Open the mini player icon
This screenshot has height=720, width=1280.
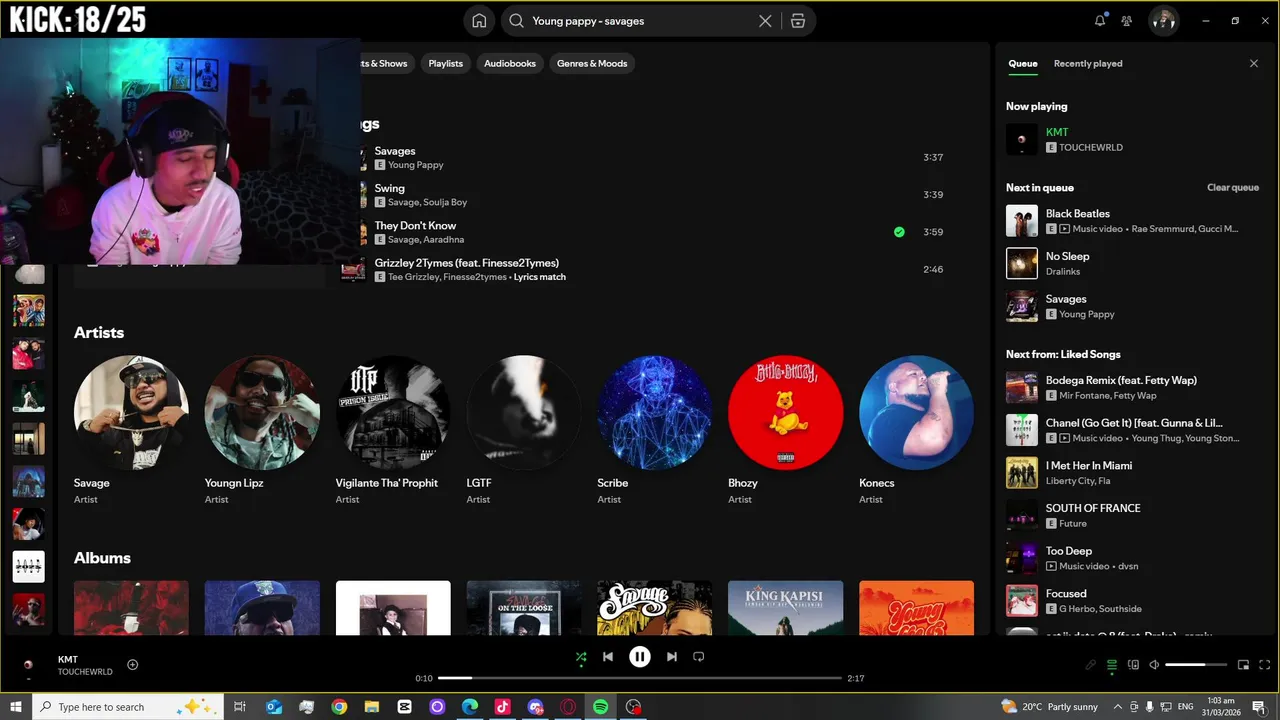(x=1244, y=665)
